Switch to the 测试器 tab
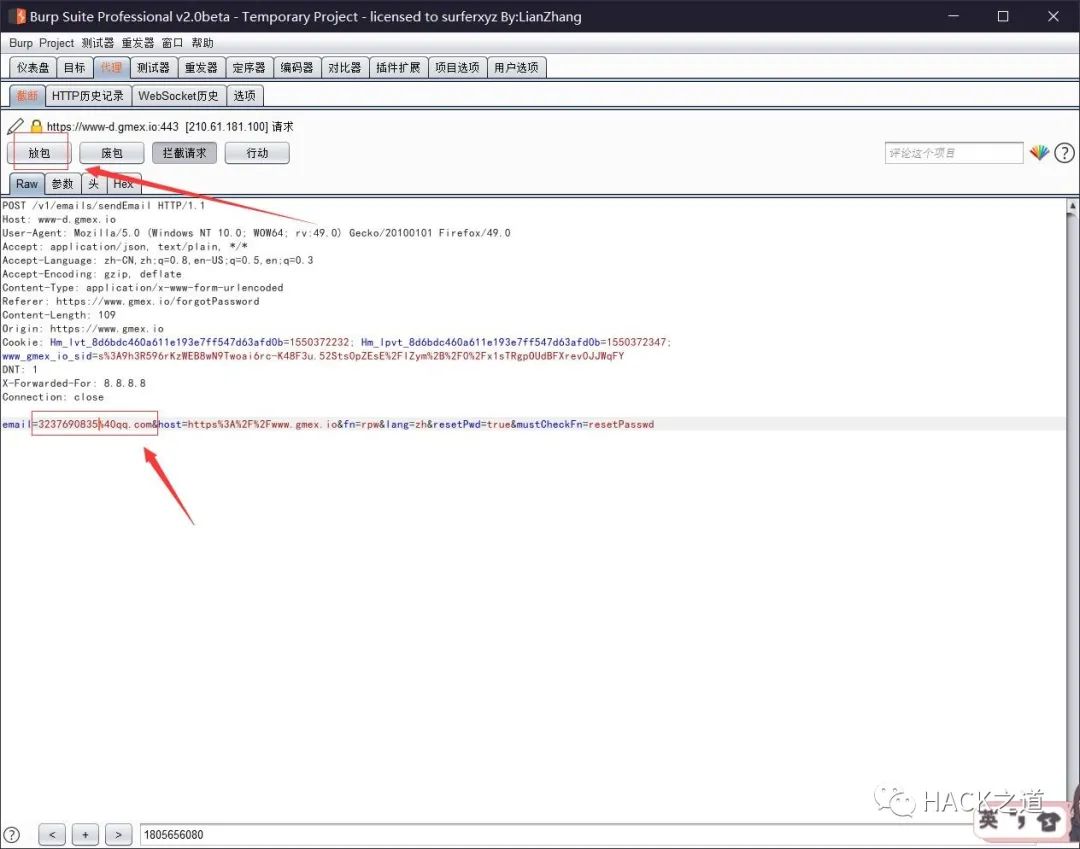Image resolution: width=1080 pixels, height=849 pixels. click(153, 67)
